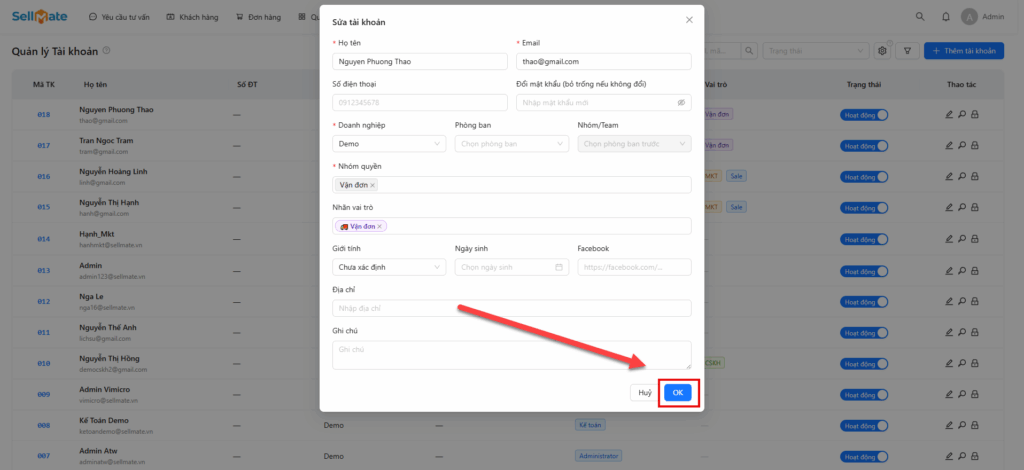This screenshot has width=1024, height=470.
Task: Toggle Hoạt động switch for account 010
Action: pos(864,364)
